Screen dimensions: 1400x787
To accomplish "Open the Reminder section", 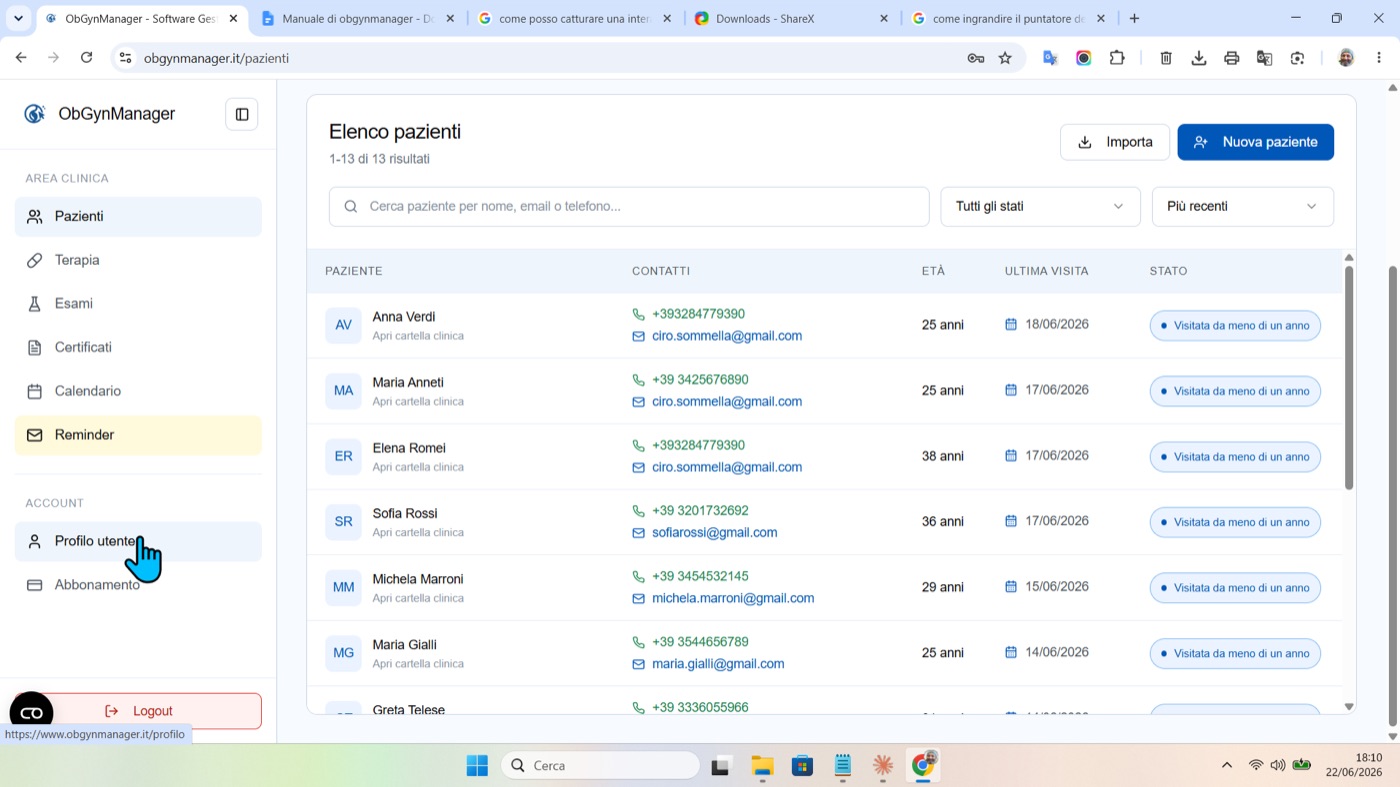I will 138,435.
